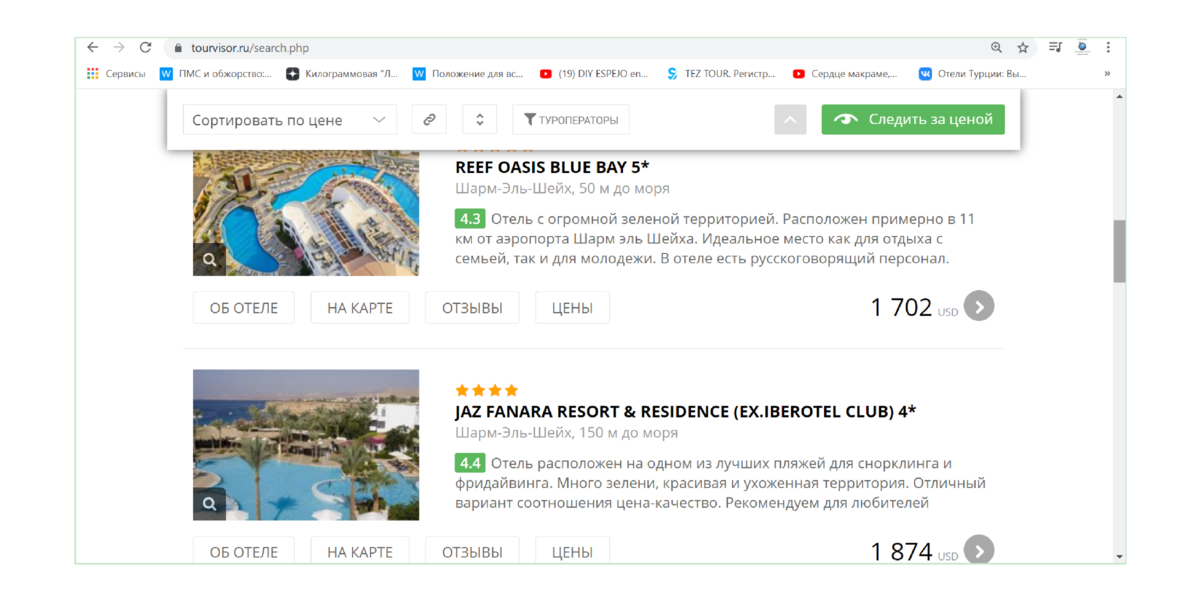The width and height of the screenshot is (1200, 600).
Task: Open the Отели Турции VK bookmark
Action: pyautogui.click(x=973, y=73)
